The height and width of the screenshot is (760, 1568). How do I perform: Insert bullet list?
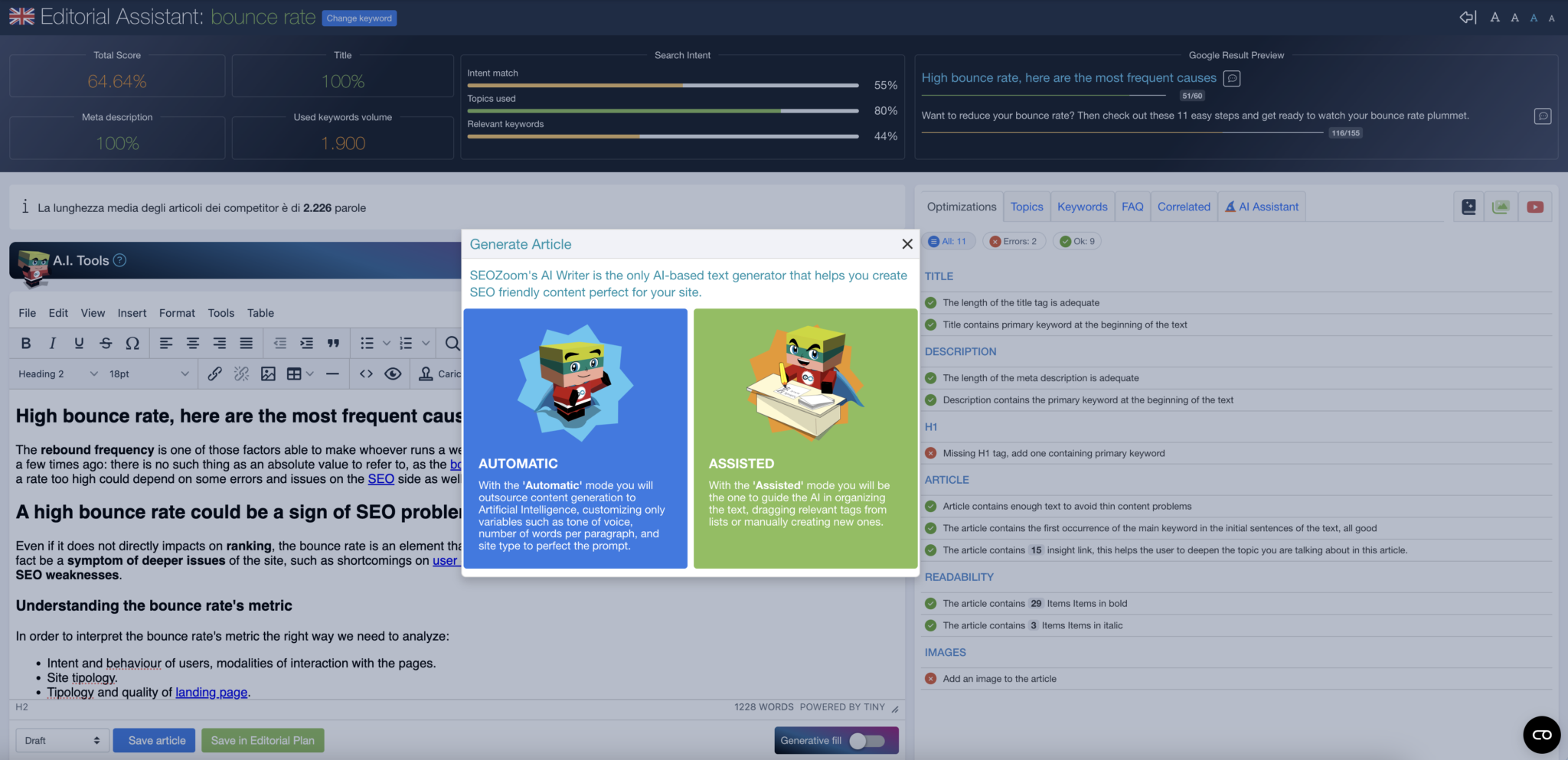(x=367, y=343)
